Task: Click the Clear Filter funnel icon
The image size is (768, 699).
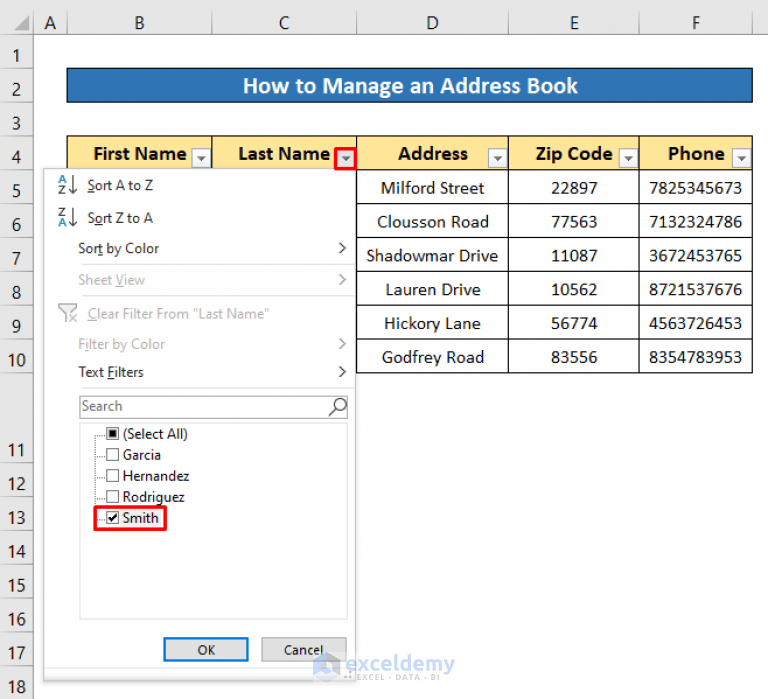Action: tap(68, 313)
